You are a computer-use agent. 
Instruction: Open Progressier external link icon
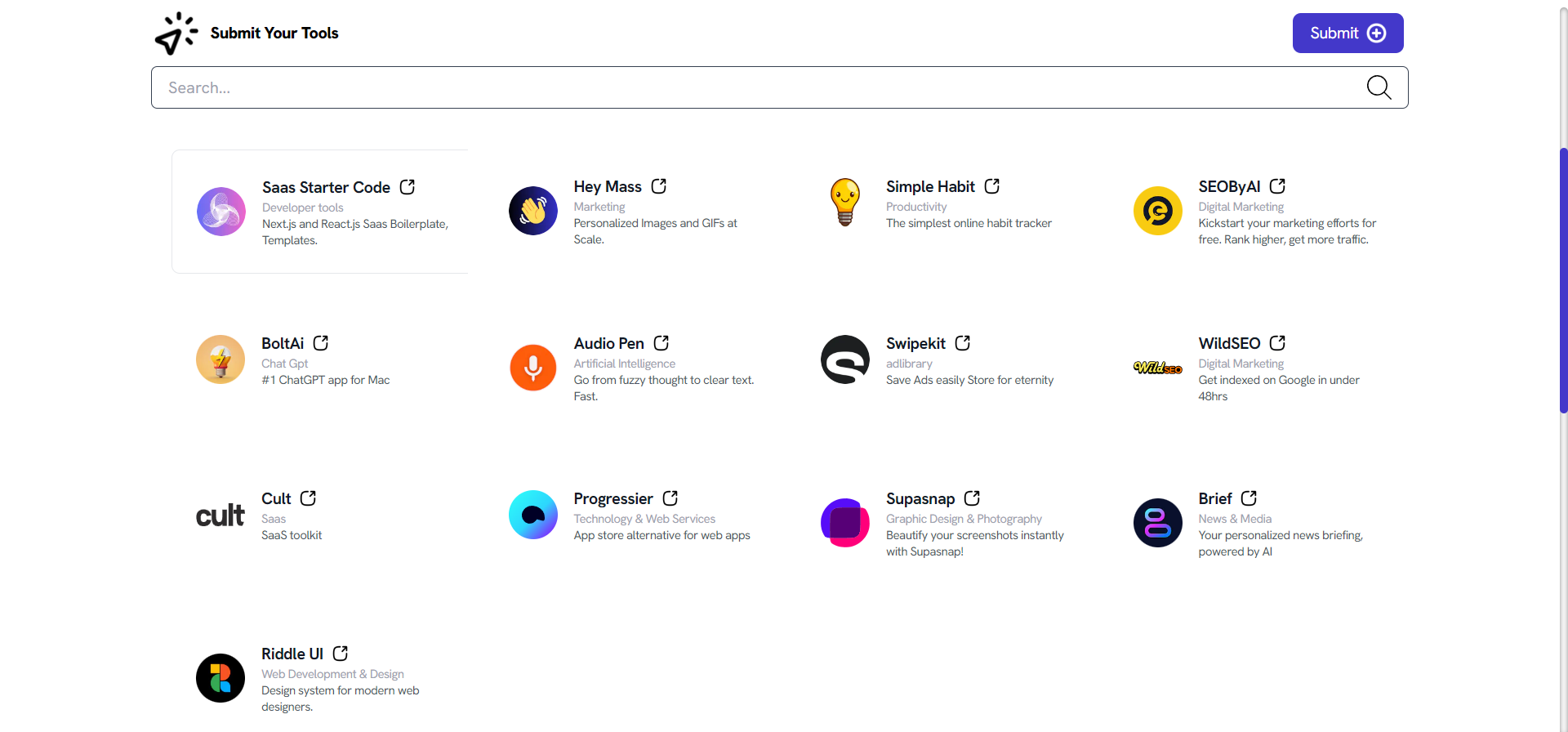(x=670, y=498)
